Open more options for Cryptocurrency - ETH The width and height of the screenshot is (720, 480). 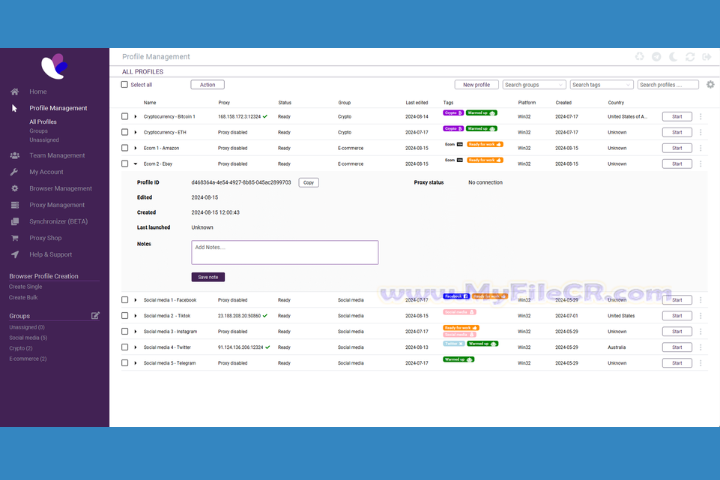point(701,132)
